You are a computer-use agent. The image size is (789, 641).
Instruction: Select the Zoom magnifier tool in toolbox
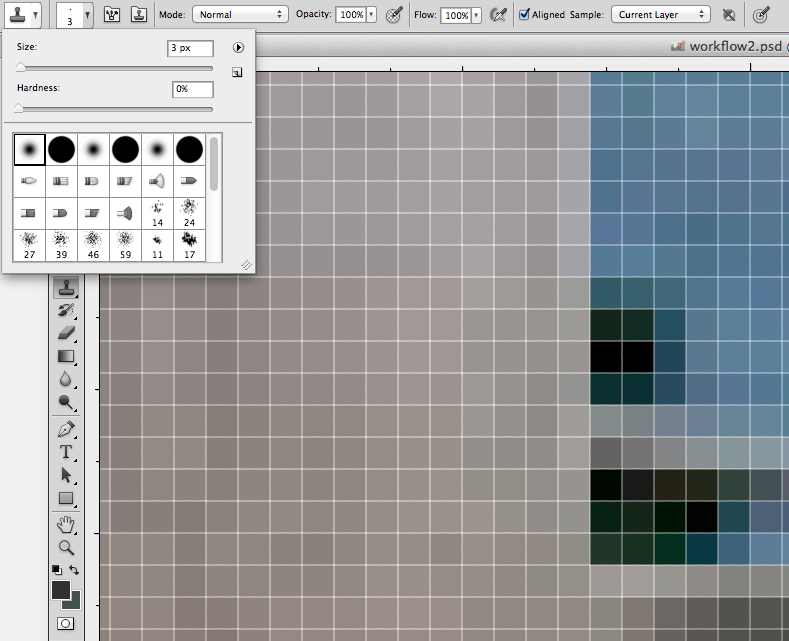tap(66, 547)
